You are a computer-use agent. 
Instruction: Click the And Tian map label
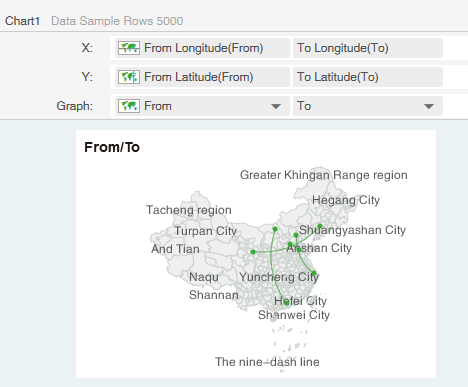[x=175, y=249]
